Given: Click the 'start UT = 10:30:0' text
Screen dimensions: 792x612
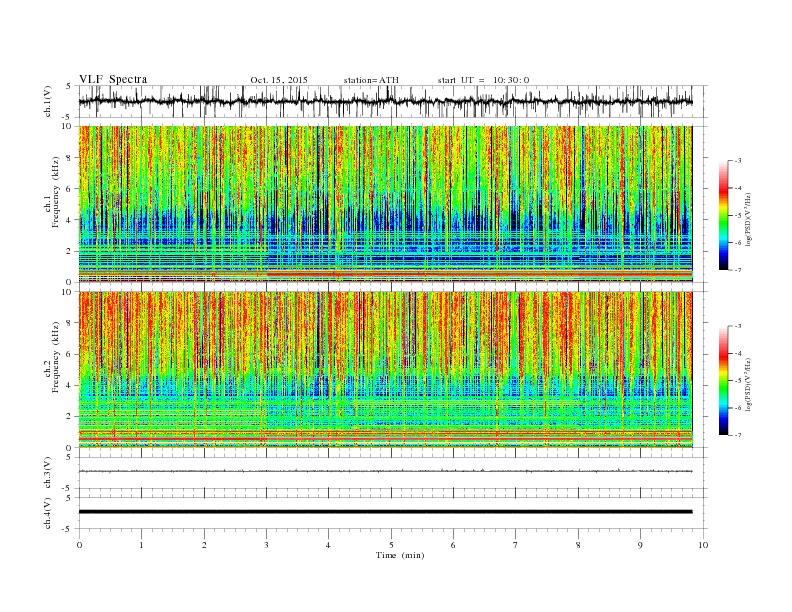Looking at the screenshot, I should [483, 80].
